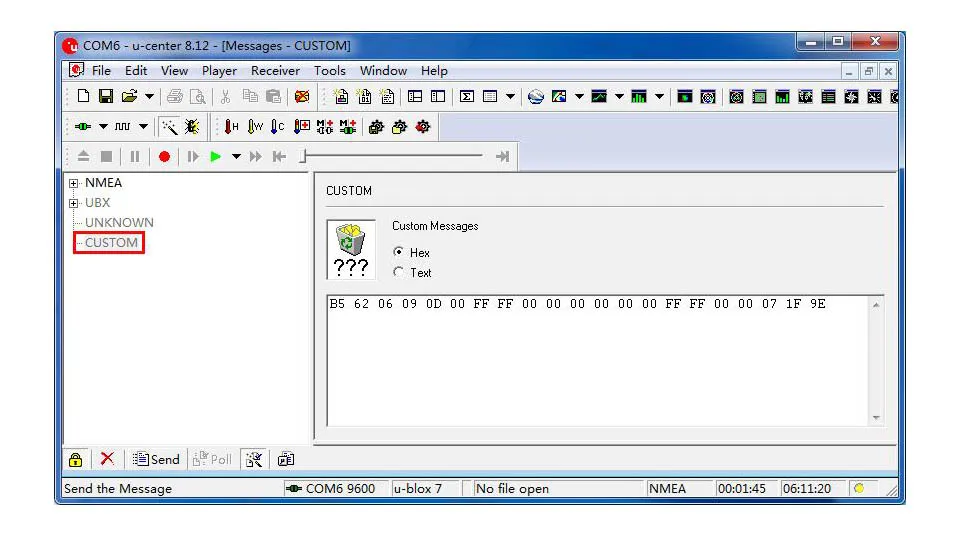Open the Statistic view sigma icon
This screenshot has width=960, height=536.
[467, 96]
